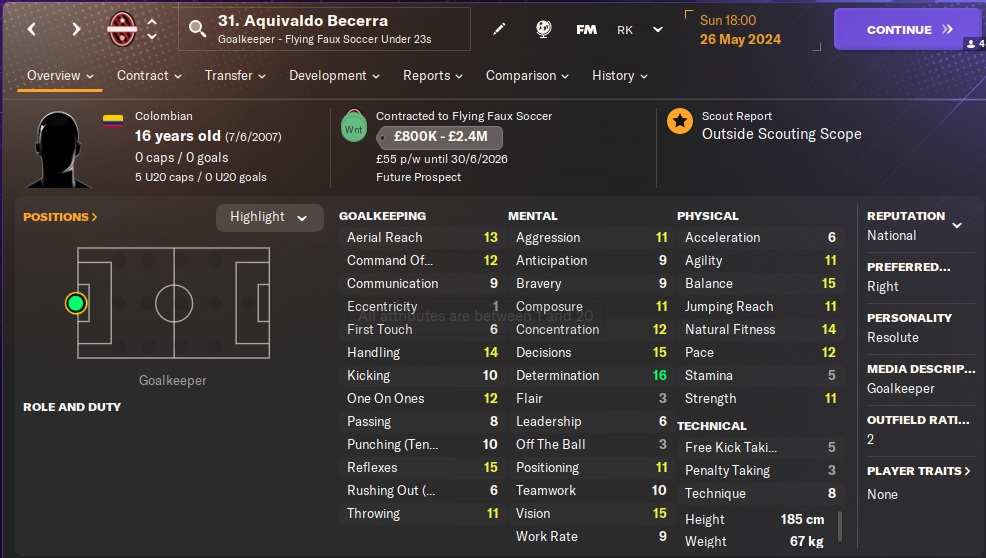Open the Highlight attributes dropdown
986x558 pixels.
point(269,217)
